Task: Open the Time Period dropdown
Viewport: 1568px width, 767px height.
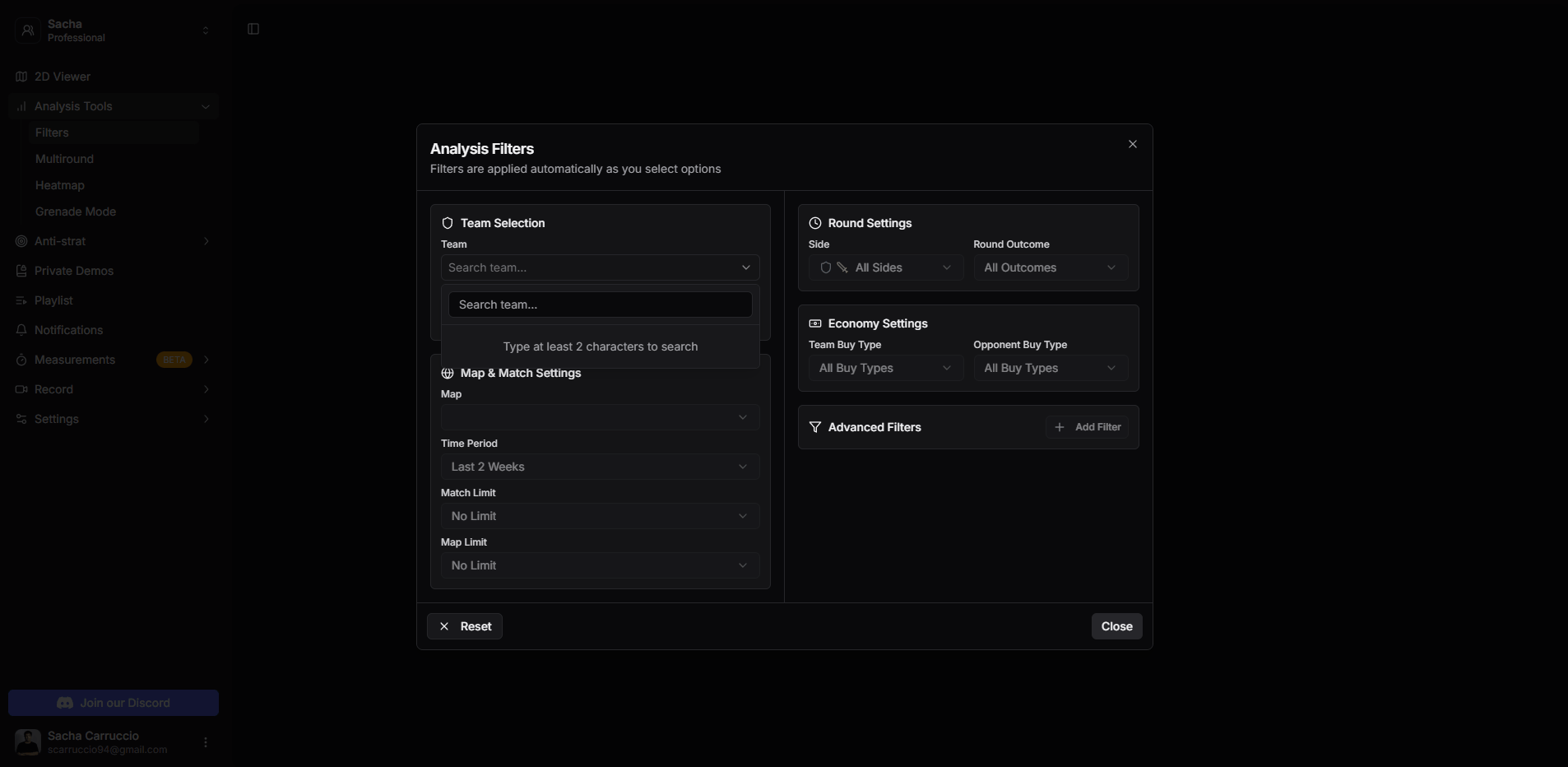Action: click(600, 467)
